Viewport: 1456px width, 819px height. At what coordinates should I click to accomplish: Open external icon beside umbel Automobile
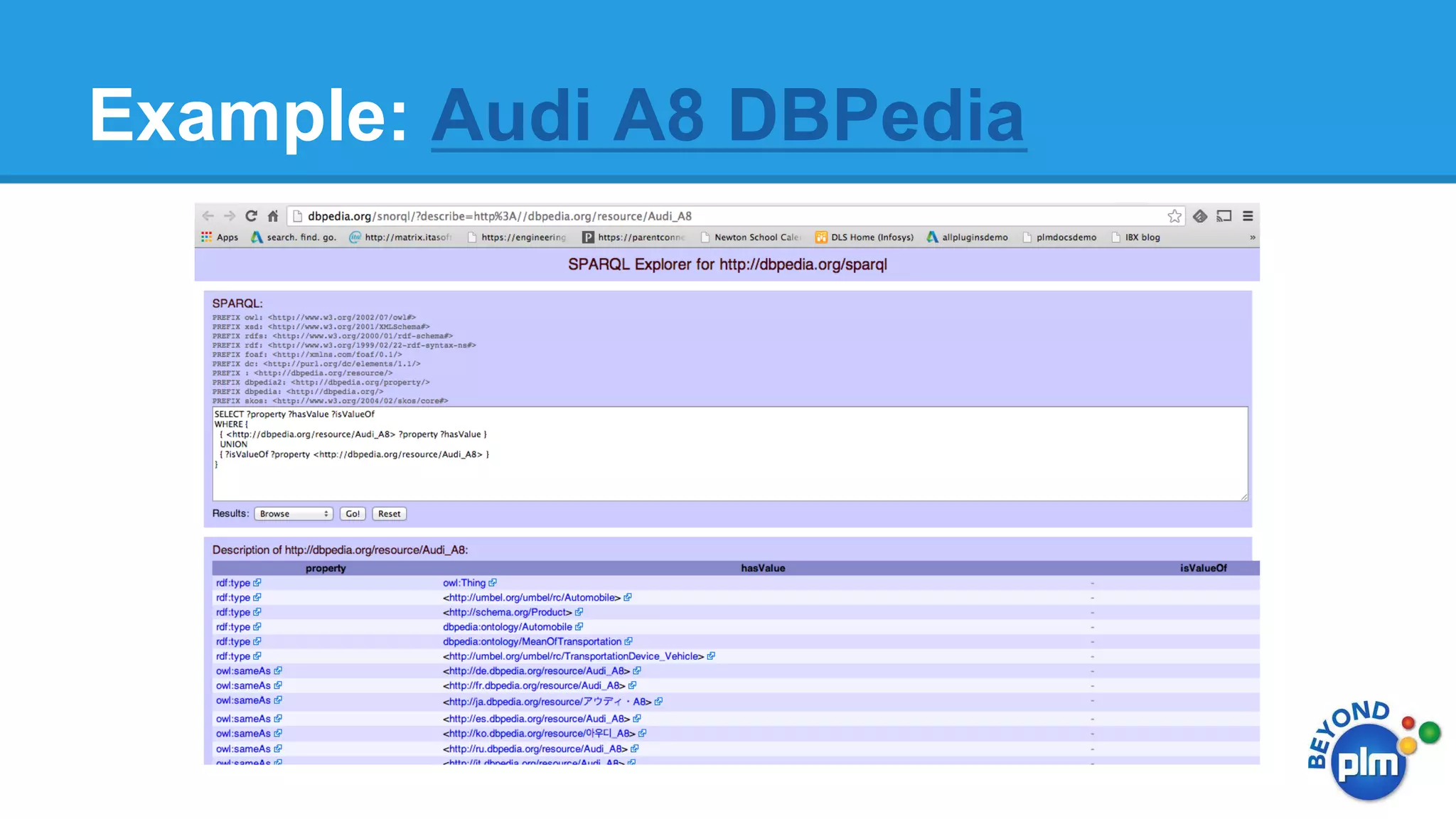[628, 598]
